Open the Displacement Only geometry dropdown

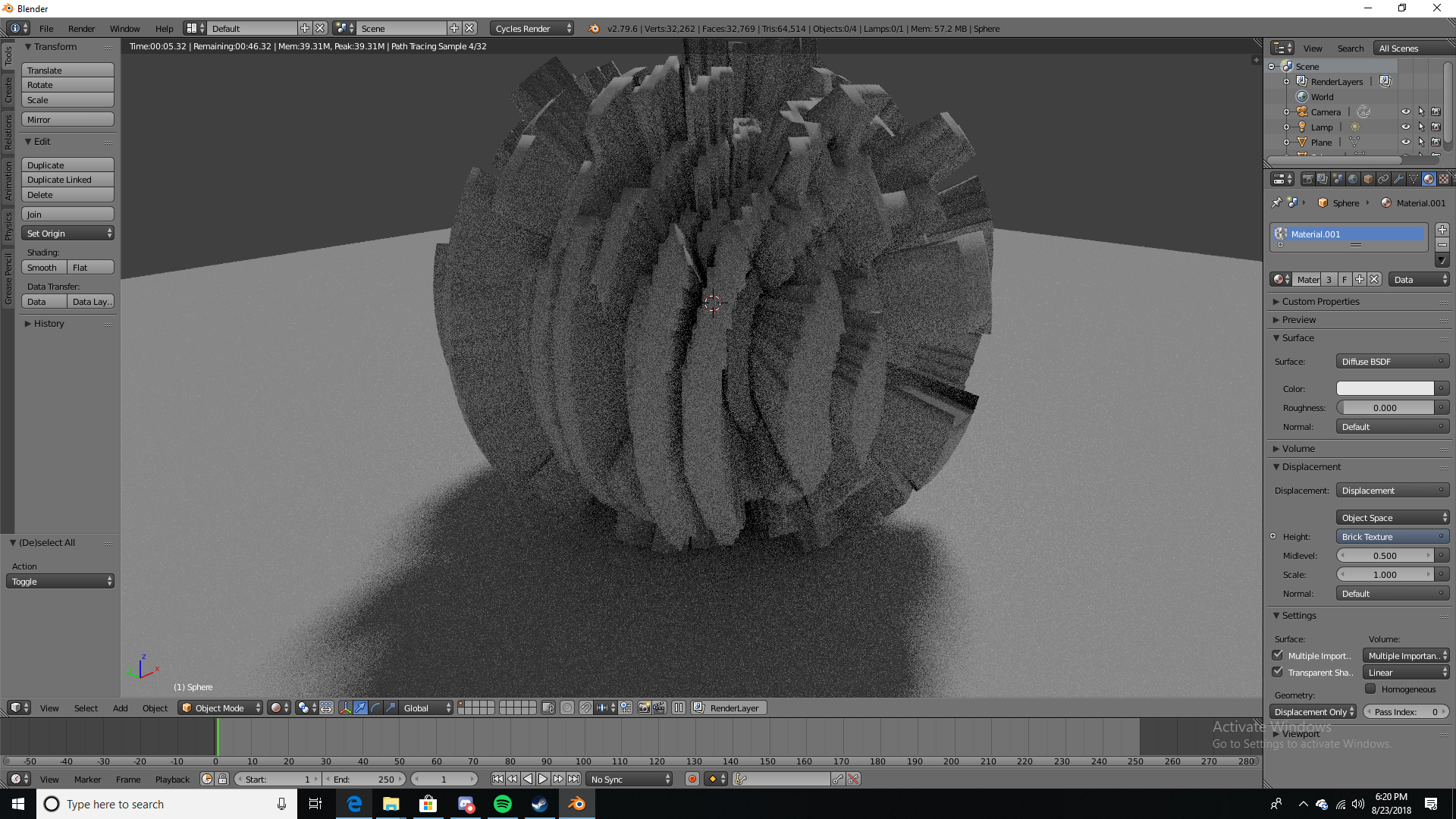[1313, 711]
